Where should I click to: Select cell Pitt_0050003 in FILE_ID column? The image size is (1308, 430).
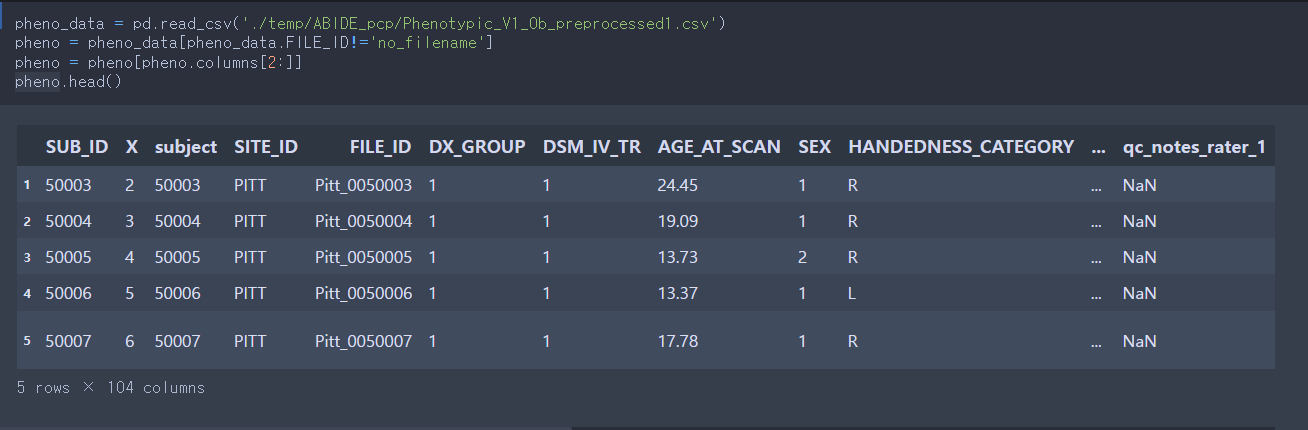point(363,186)
